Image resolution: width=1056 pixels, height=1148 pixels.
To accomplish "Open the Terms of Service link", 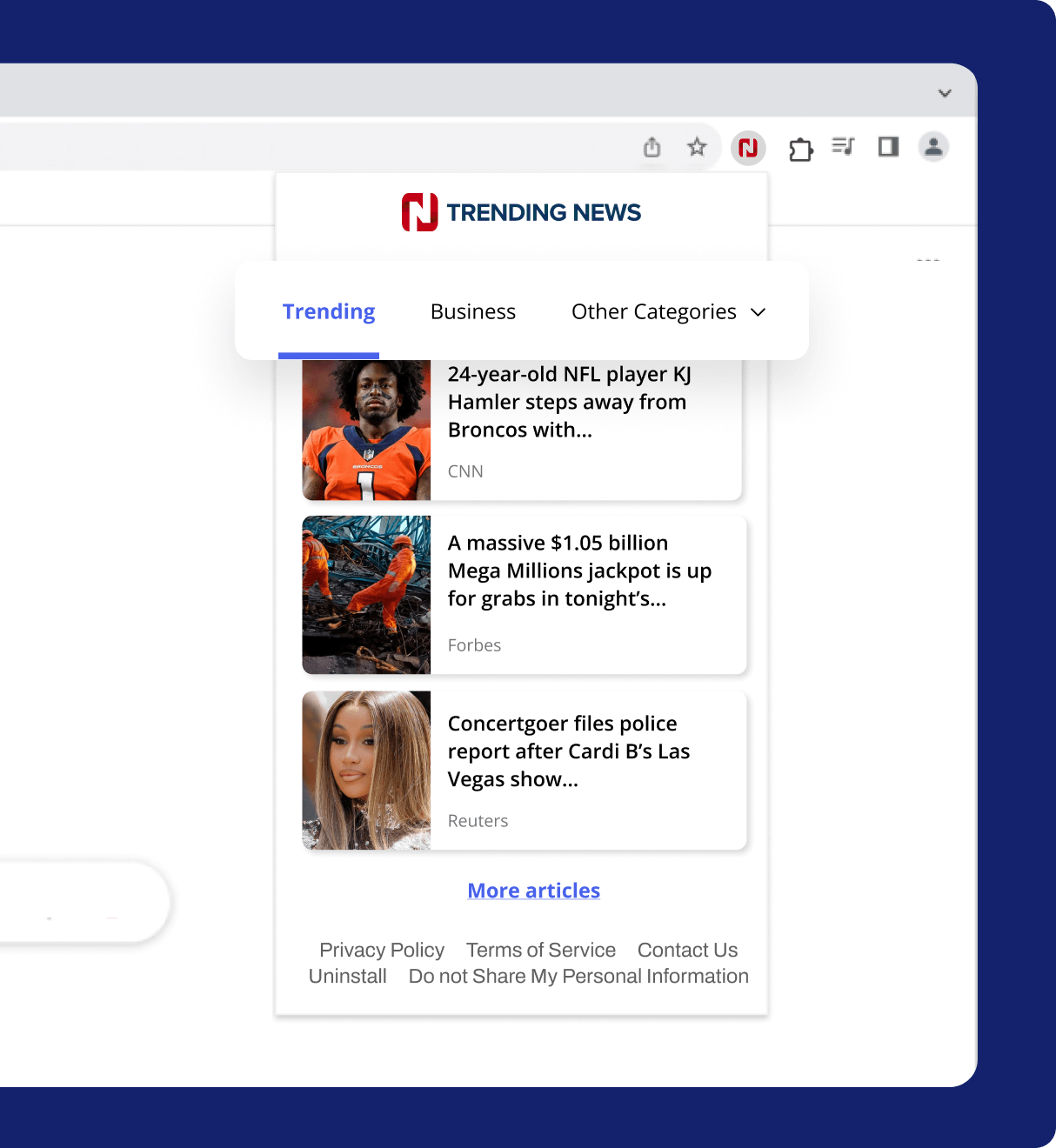I will pyautogui.click(x=540, y=950).
